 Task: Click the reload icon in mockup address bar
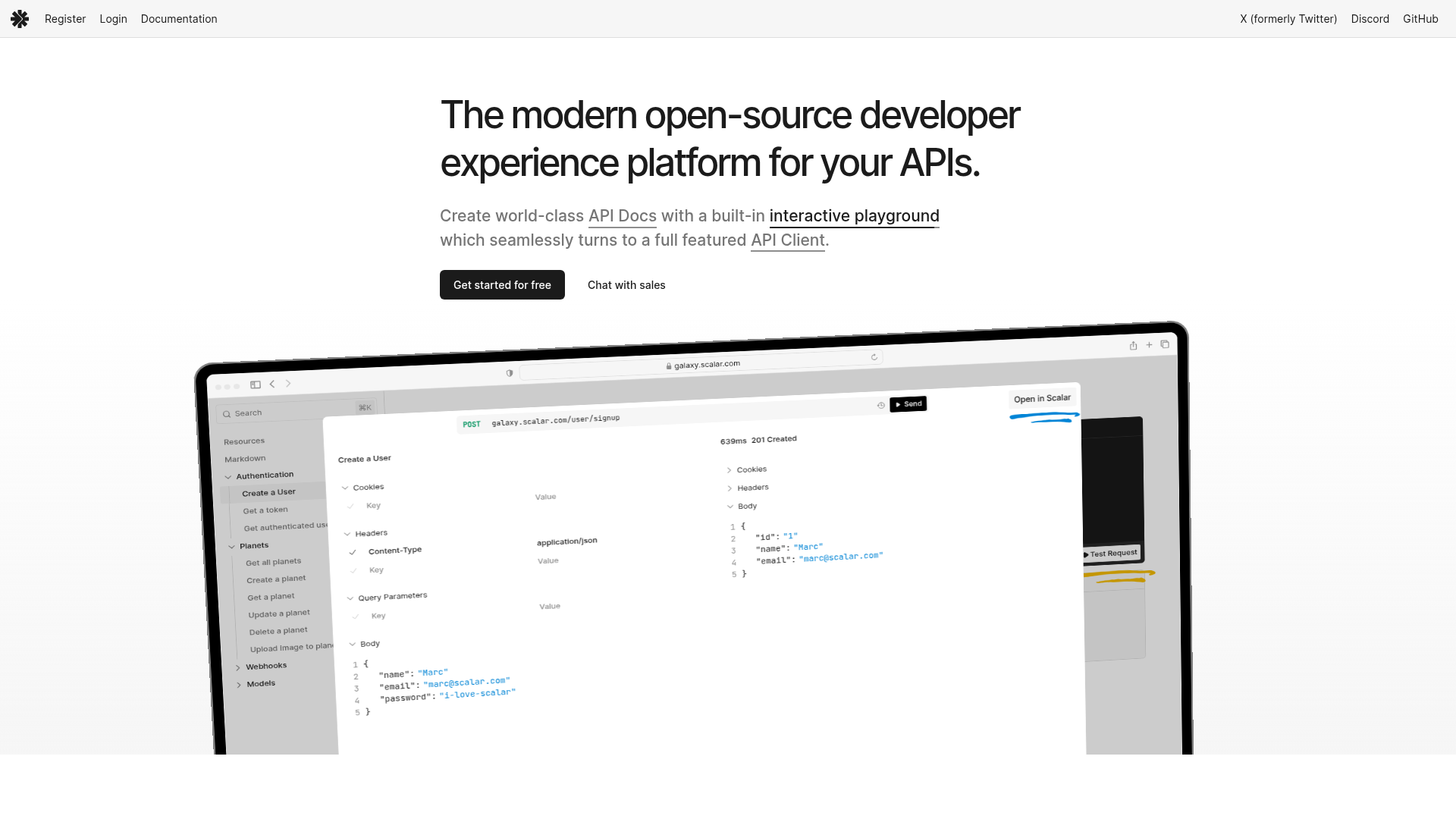tap(874, 357)
